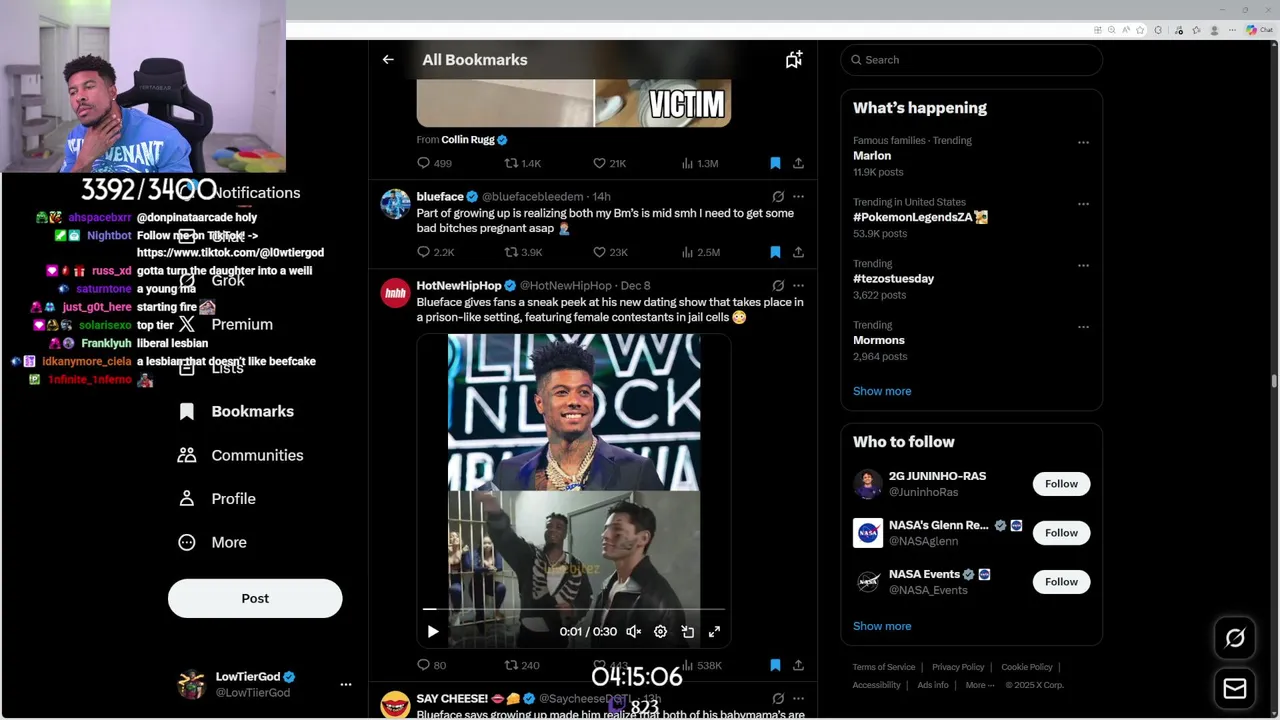The image size is (1280, 720).
Task: View analytics of Collin Rugg post 1.3M
Action: [x=699, y=163]
